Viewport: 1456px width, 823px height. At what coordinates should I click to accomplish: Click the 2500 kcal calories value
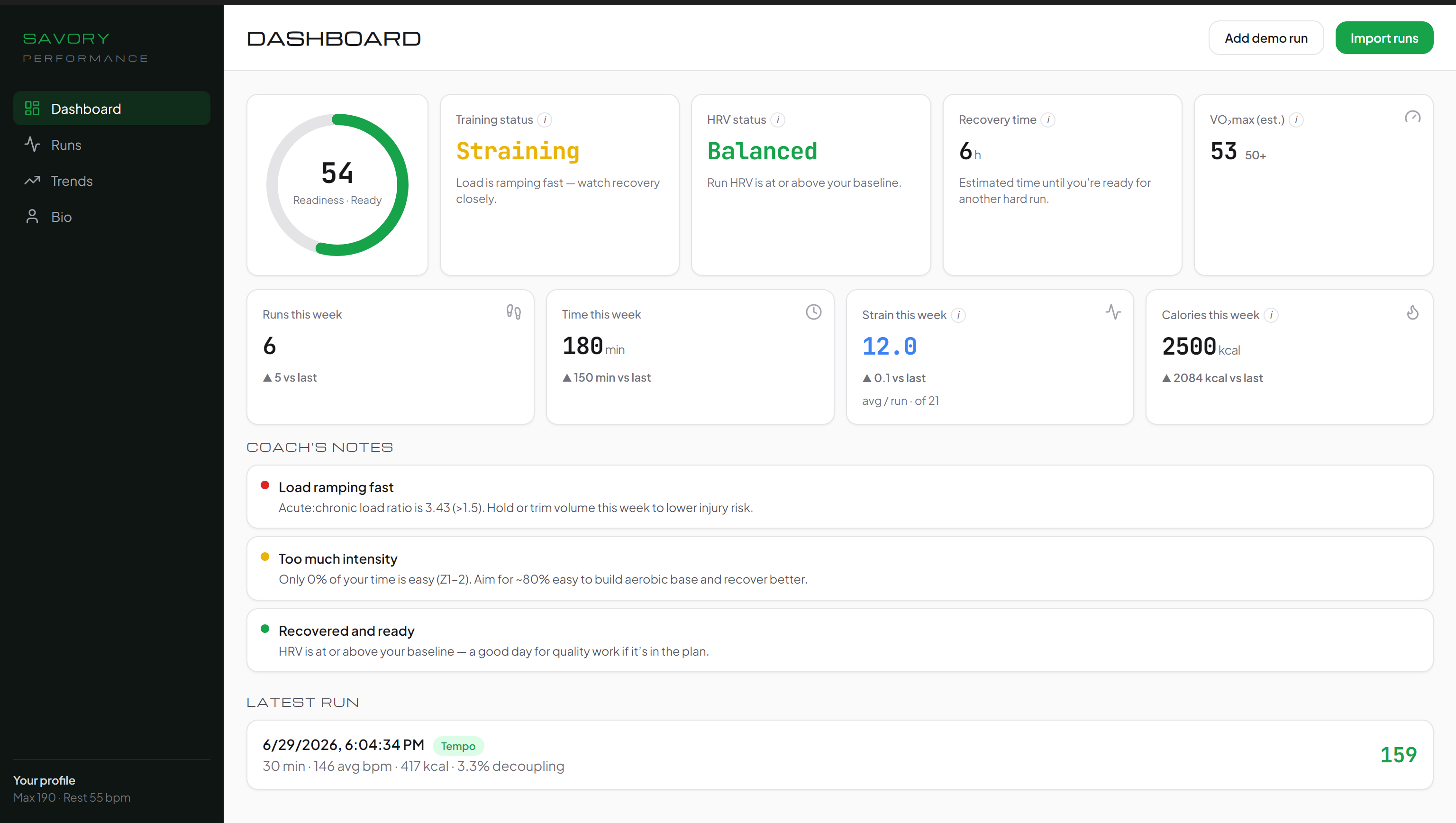1201,347
